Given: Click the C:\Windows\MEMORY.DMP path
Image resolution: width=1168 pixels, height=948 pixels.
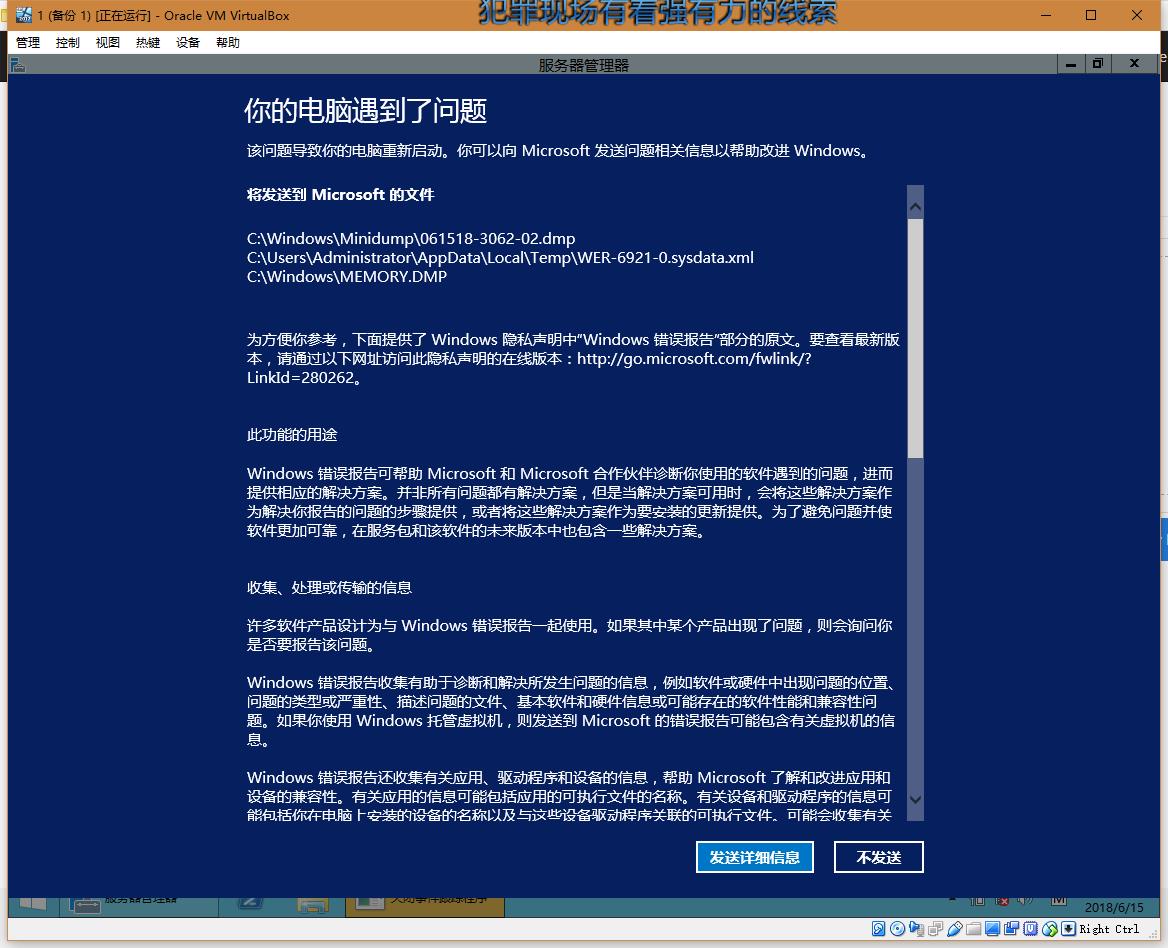Looking at the screenshot, I should [347, 277].
